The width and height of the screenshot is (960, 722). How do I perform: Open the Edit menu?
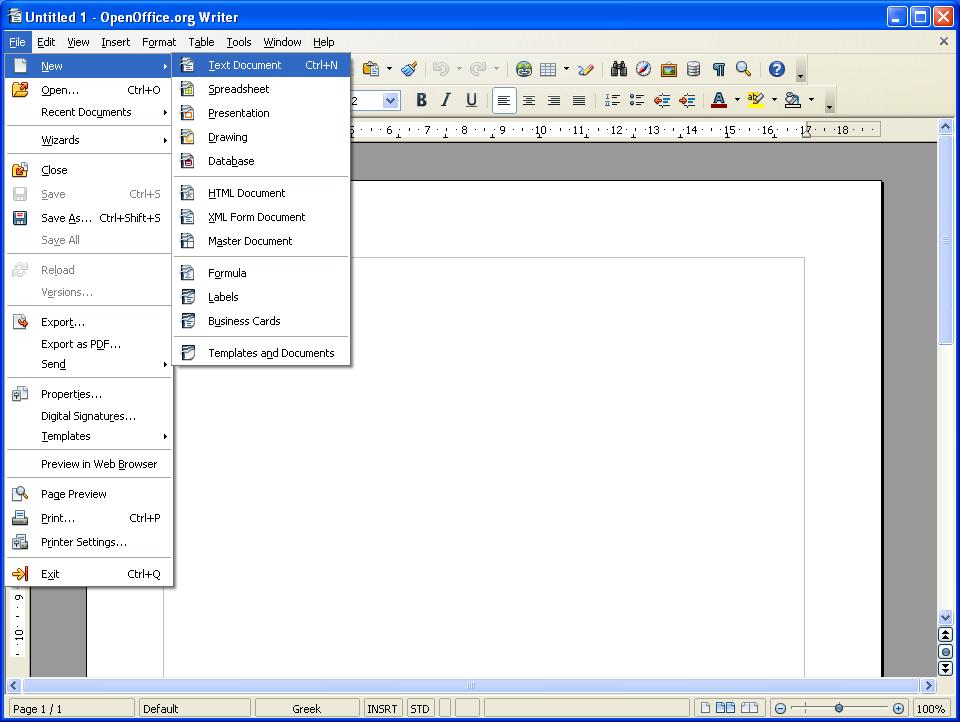(46, 42)
